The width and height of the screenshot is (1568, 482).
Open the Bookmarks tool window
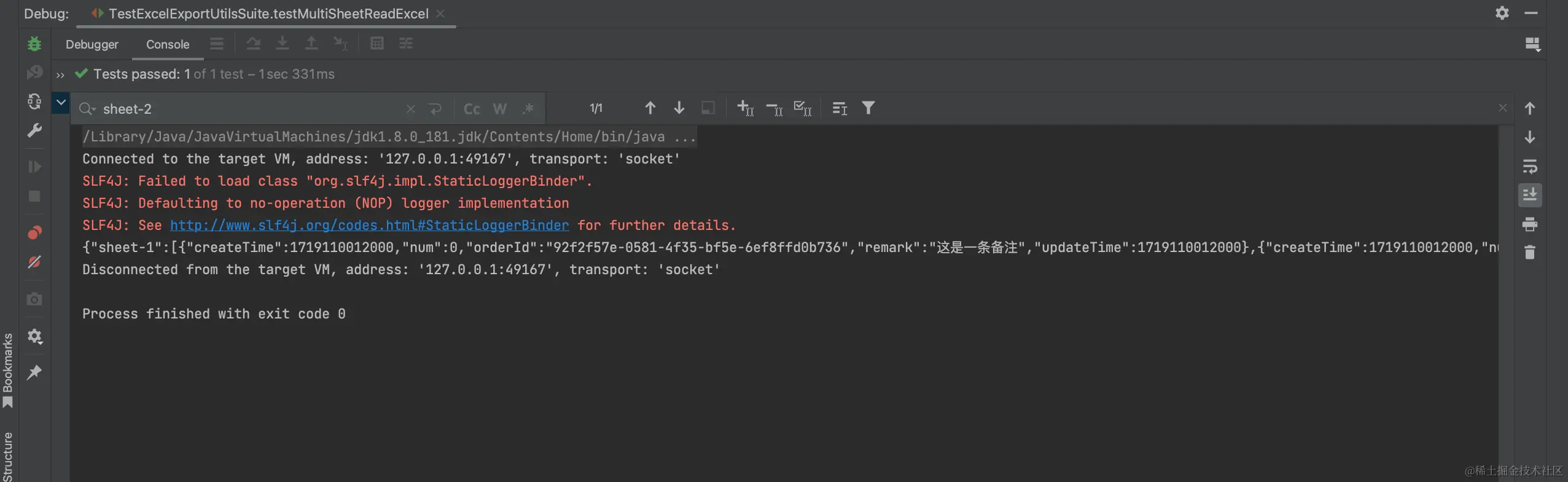click(x=8, y=370)
